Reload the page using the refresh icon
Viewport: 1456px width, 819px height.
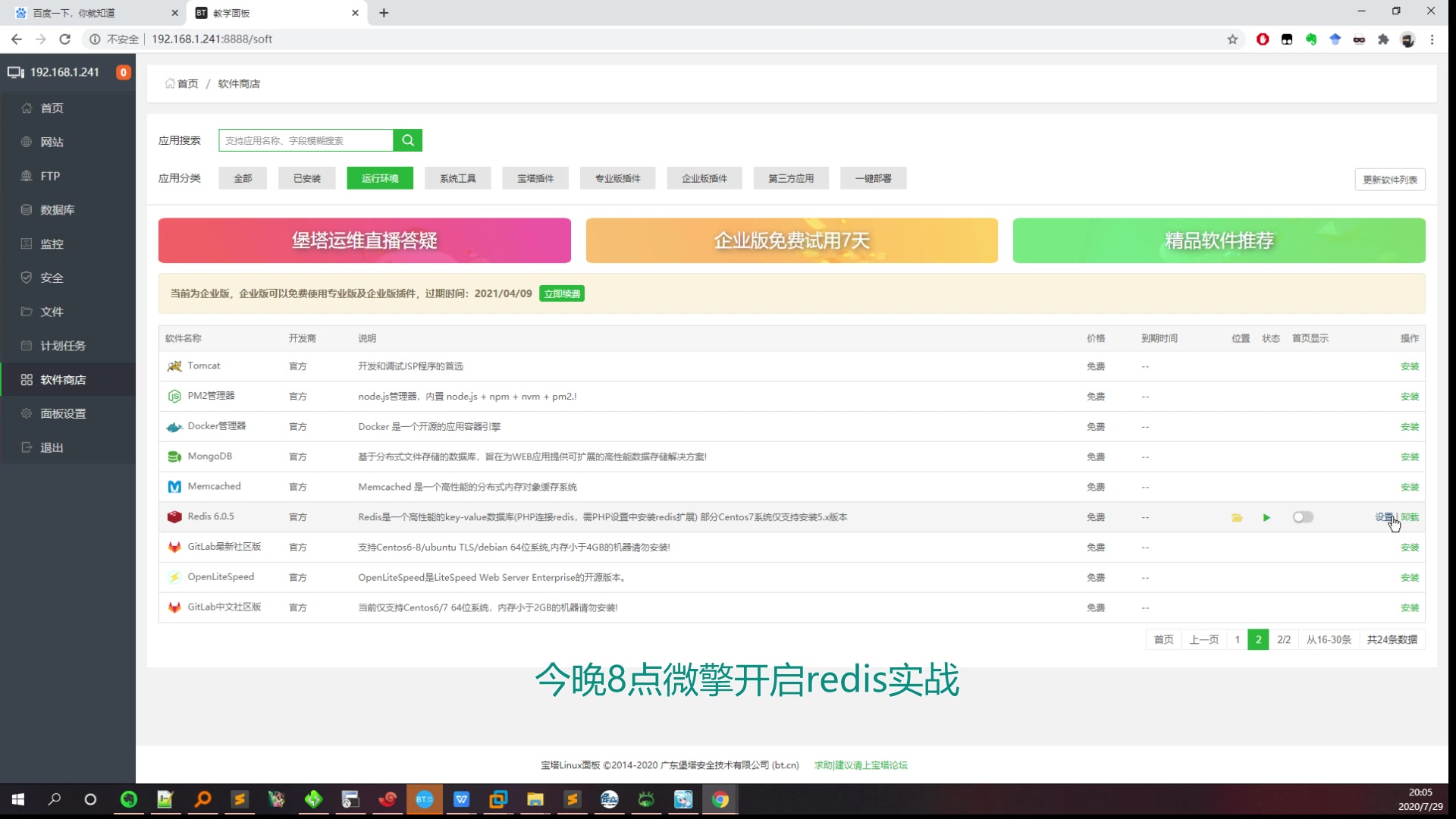tap(65, 39)
